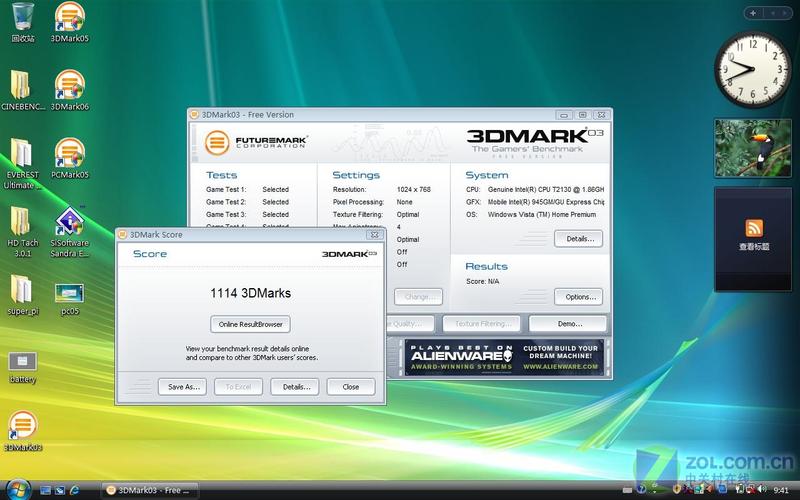
Task: Click the blue help tray icon
Action: pos(641,490)
